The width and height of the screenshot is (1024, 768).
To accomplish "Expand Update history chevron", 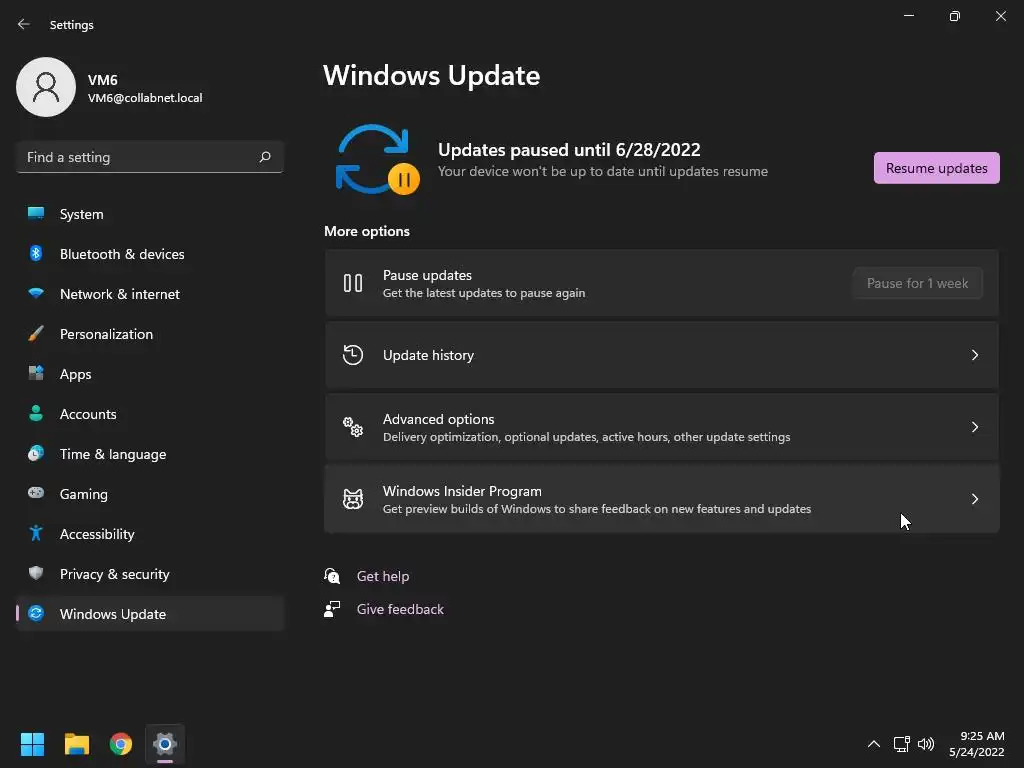I will [x=974, y=355].
